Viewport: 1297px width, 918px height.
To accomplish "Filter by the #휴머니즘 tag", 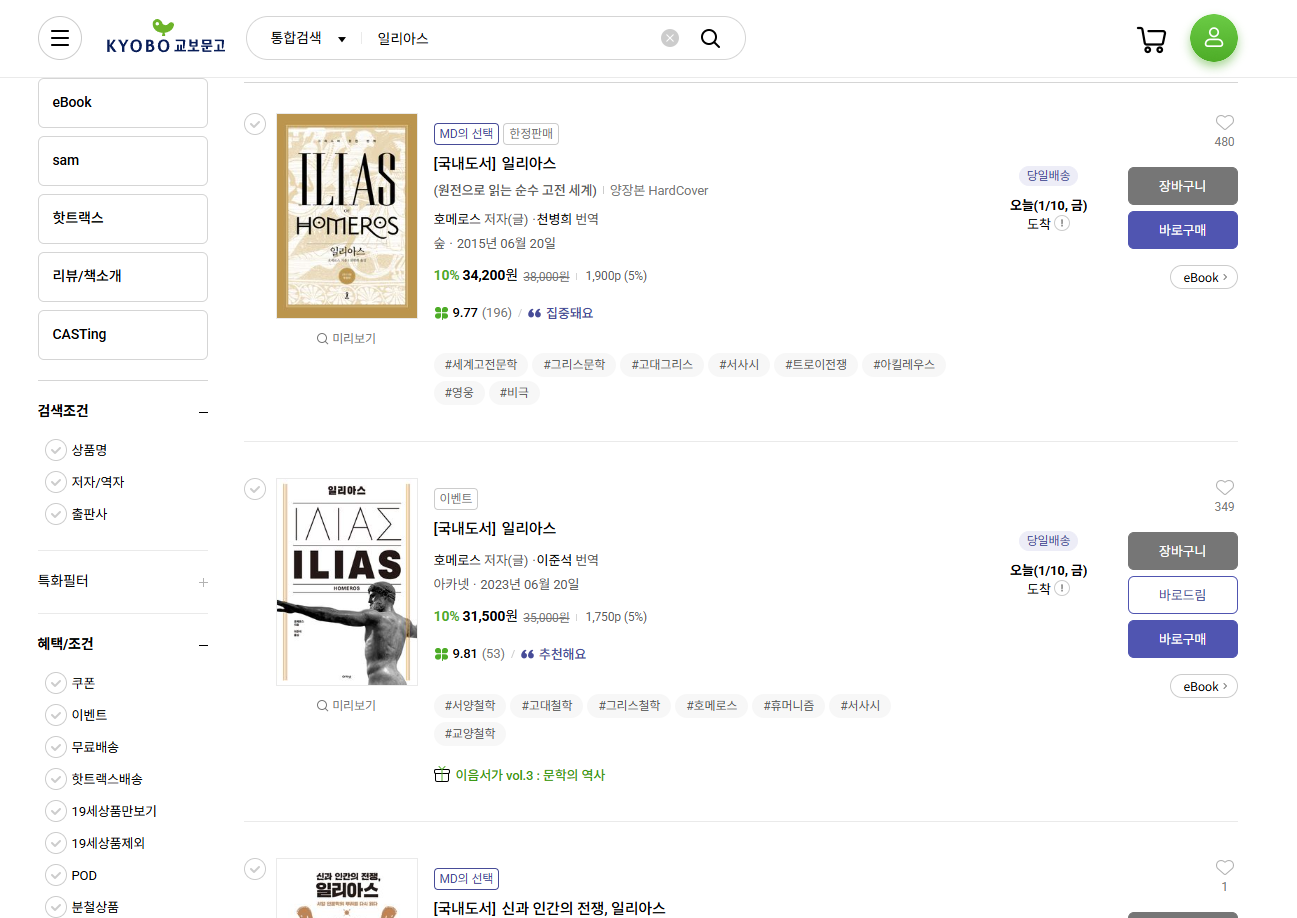I will pyautogui.click(x=788, y=706).
